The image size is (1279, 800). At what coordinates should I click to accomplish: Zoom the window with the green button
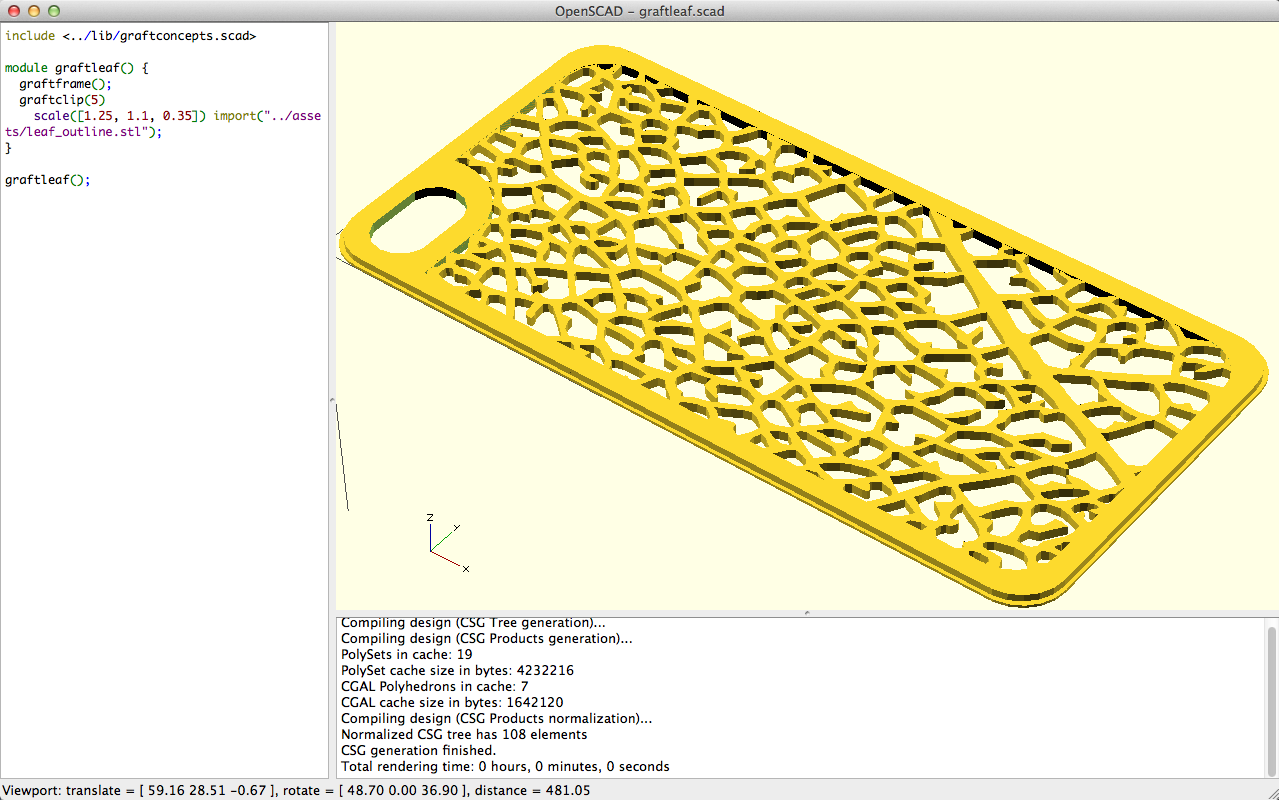coord(52,10)
